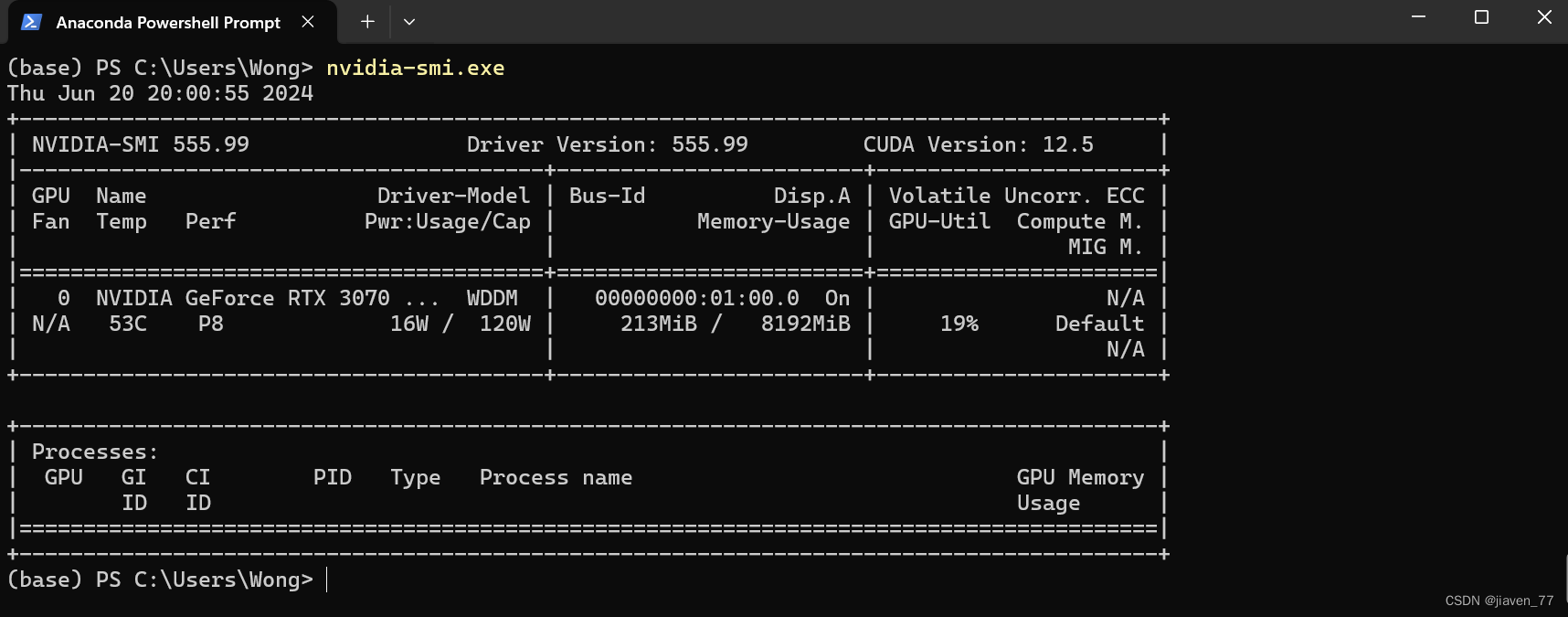
Task: Click the Pwr:Usage/Cap column header
Action: pos(448,221)
